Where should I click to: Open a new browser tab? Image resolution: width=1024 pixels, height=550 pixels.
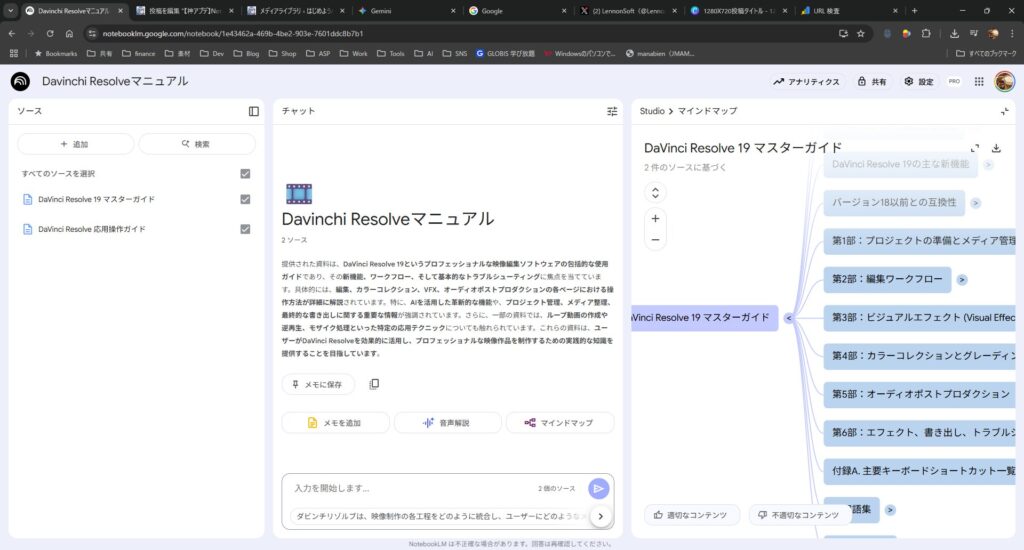[x=914, y=11]
